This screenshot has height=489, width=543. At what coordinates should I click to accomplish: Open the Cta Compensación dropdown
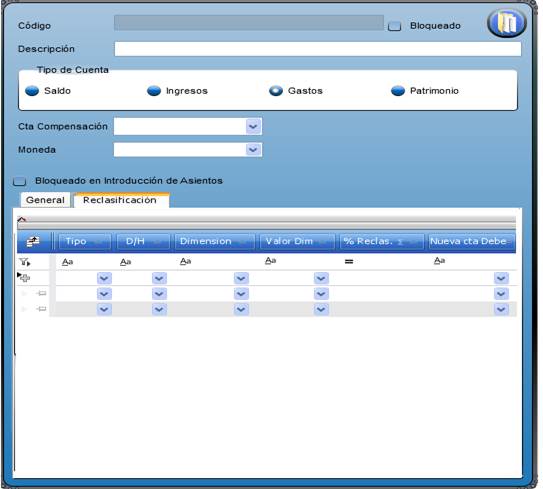click(x=253, y=126)
